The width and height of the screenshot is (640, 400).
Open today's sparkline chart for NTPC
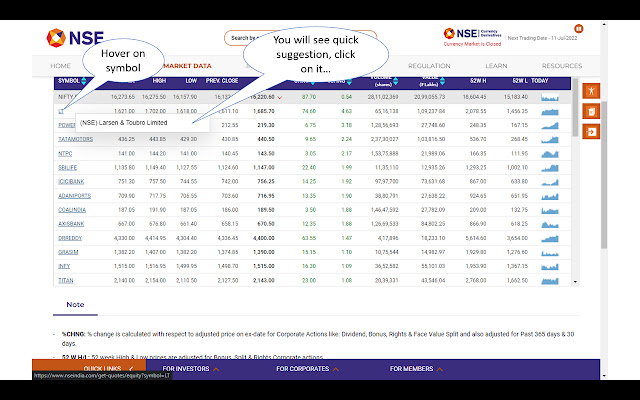549,154
